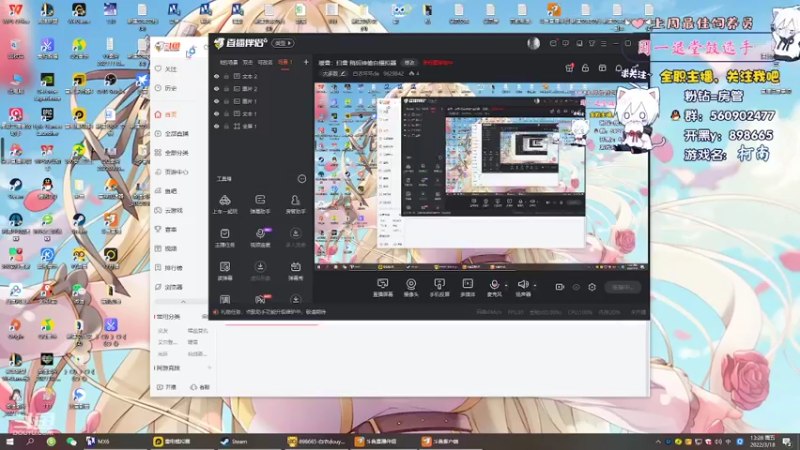Show hidden system tray icons
The height and width of the screenshot is (450, 800).
tap(658, 441)
